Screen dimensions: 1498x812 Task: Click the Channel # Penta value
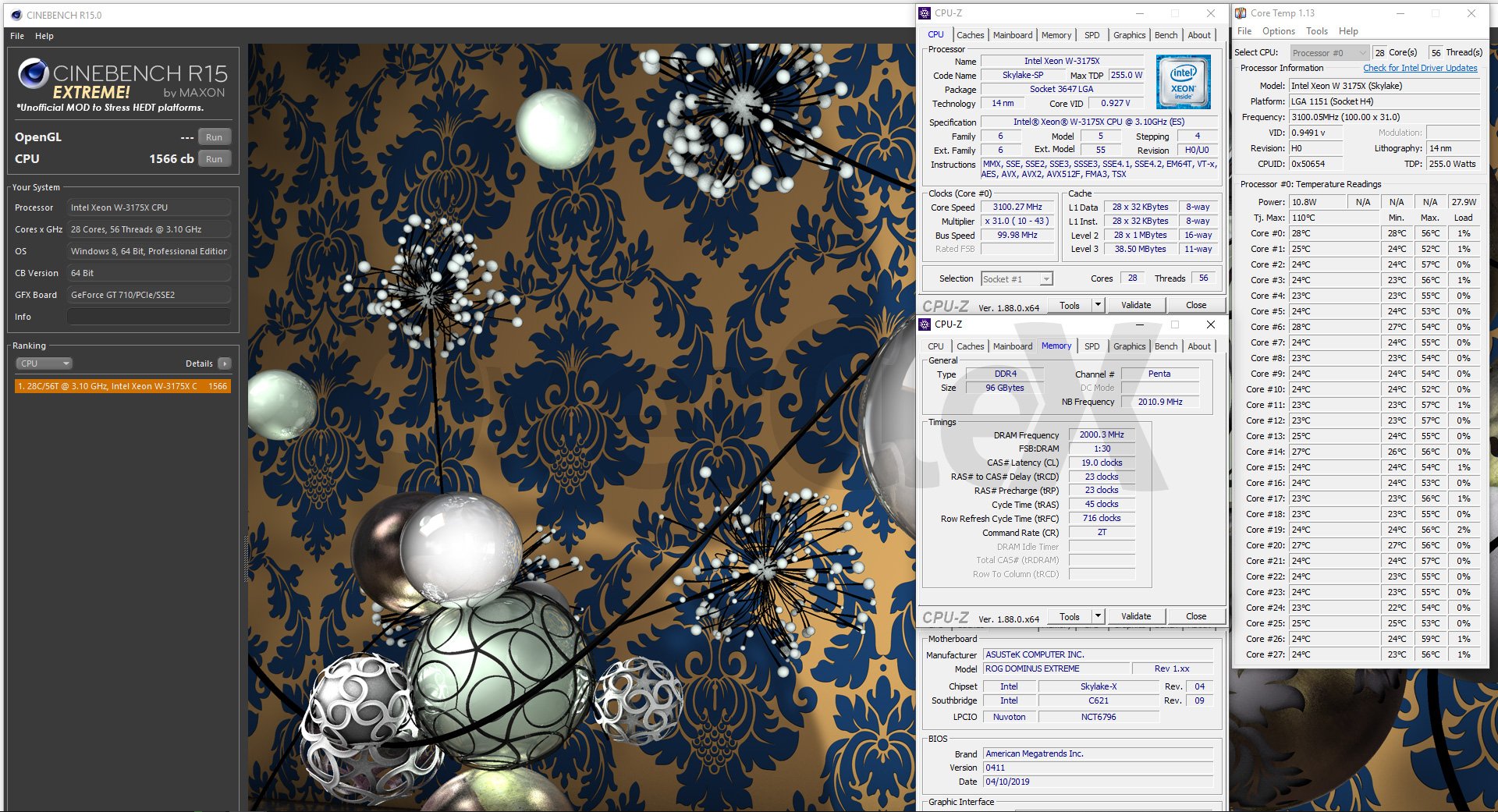(x=1160, y=374)
